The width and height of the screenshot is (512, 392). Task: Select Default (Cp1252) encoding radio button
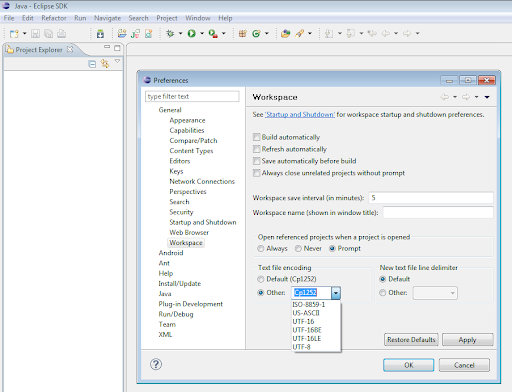pyautogui.click(x=261, y=279)
